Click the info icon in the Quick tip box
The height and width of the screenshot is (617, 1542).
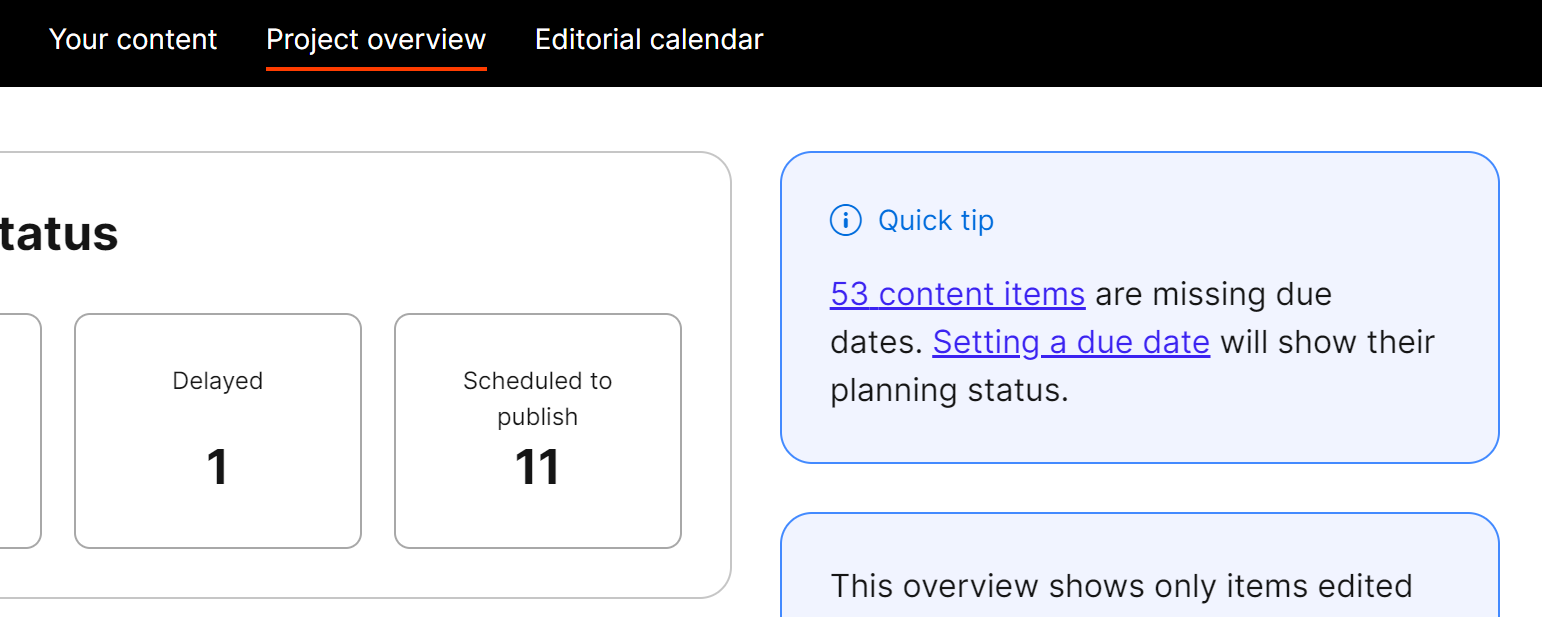tap(845, 221)
